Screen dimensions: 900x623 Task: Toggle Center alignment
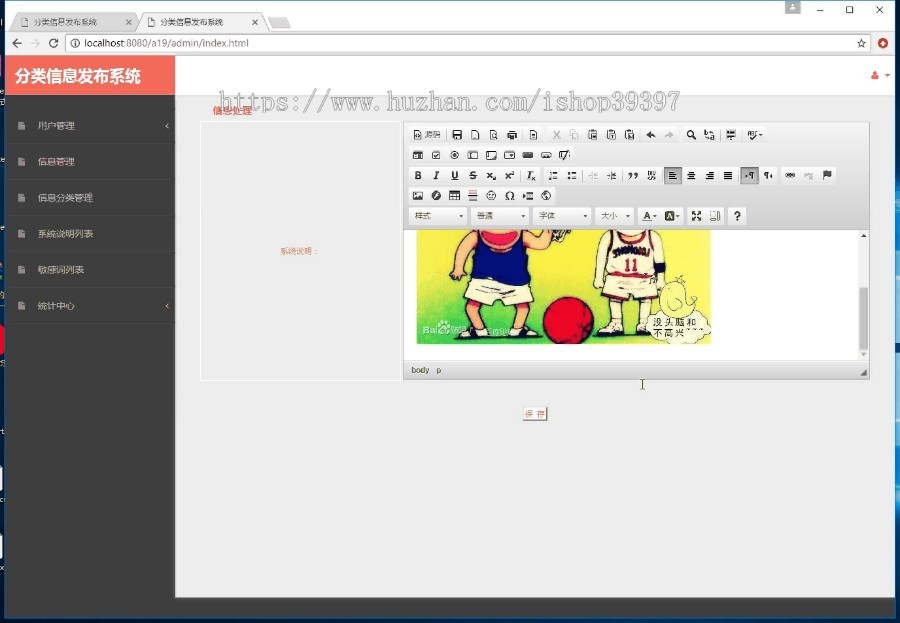click(x=691, y=176)
